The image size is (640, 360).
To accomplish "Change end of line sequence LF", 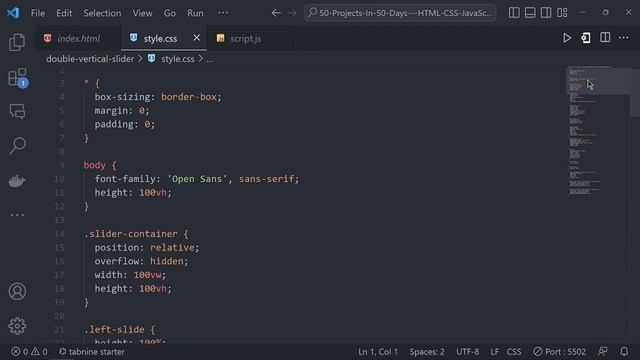I will coord(494,351).
